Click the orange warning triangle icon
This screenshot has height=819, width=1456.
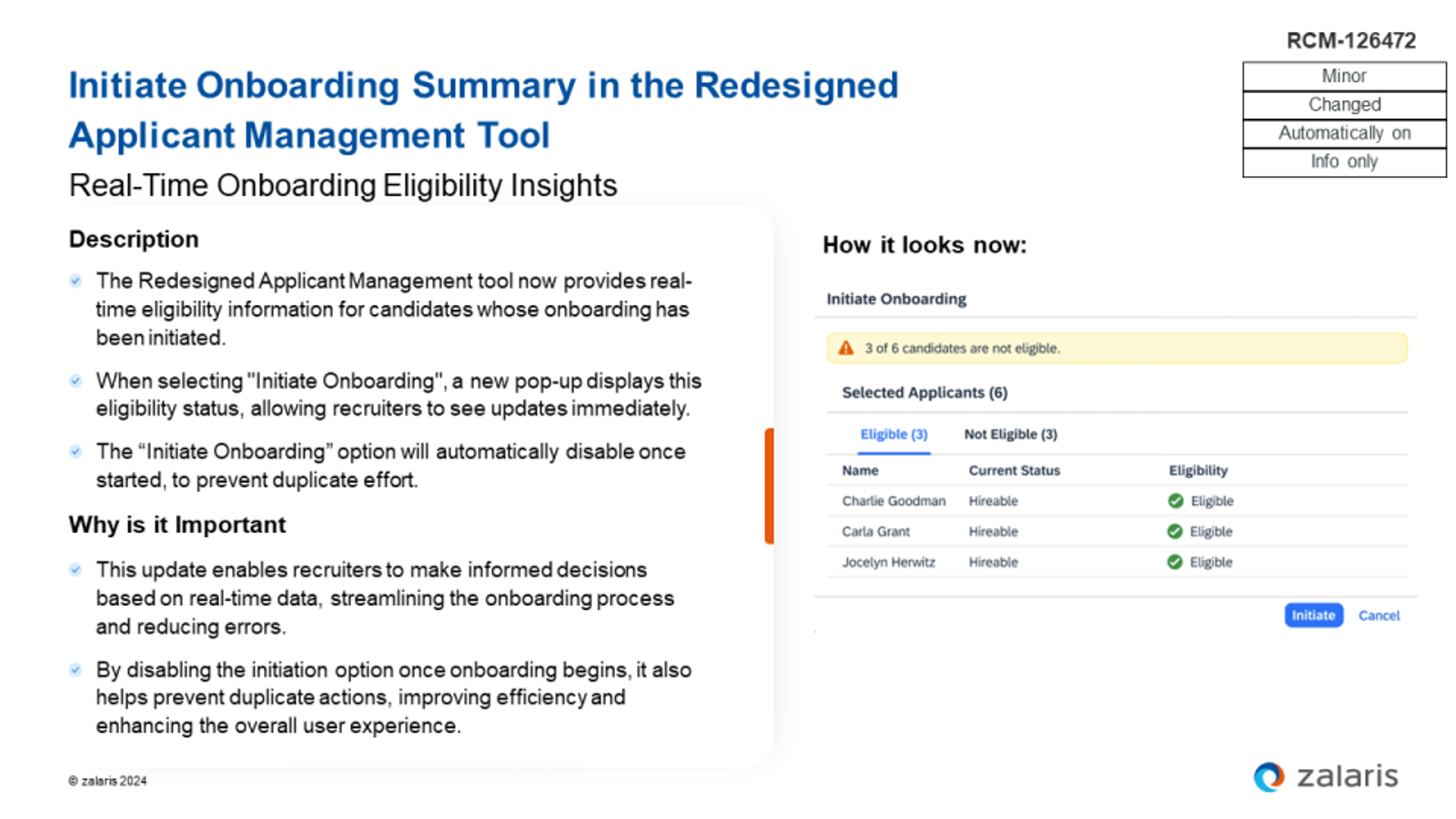[846, 348]
